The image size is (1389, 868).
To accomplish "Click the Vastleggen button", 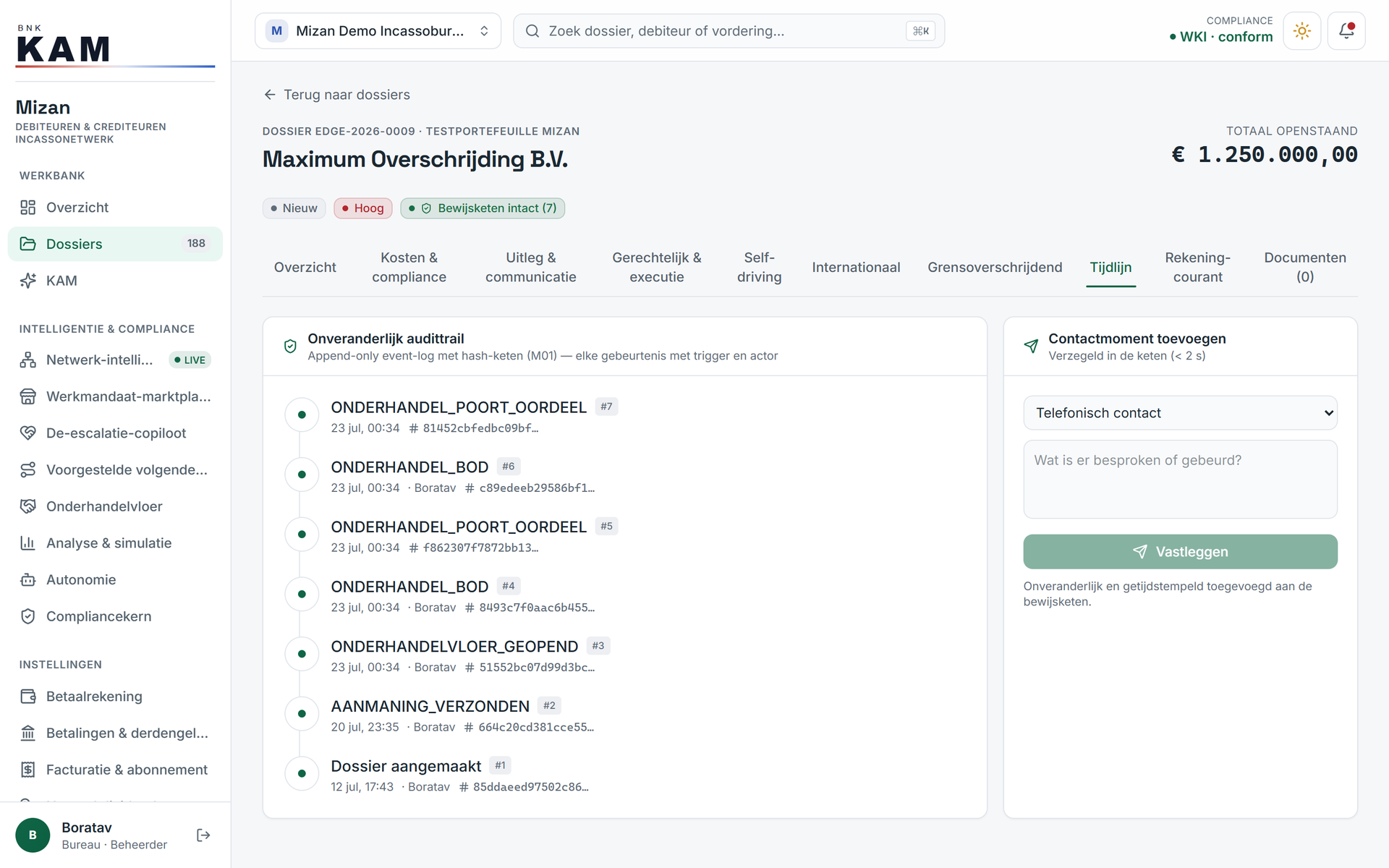I will [1180, 552].
